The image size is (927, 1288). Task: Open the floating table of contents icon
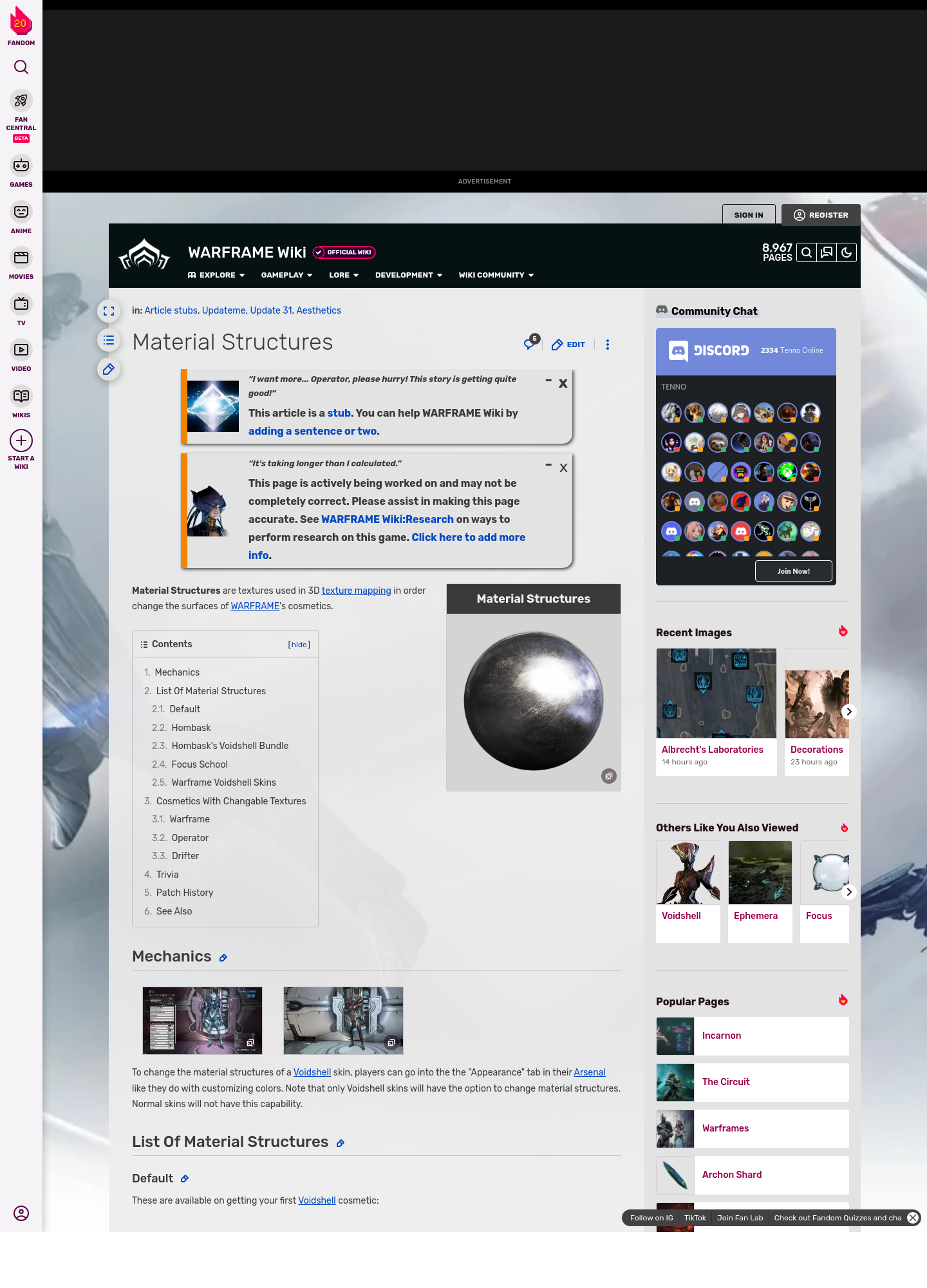click(x=109, y=340)
